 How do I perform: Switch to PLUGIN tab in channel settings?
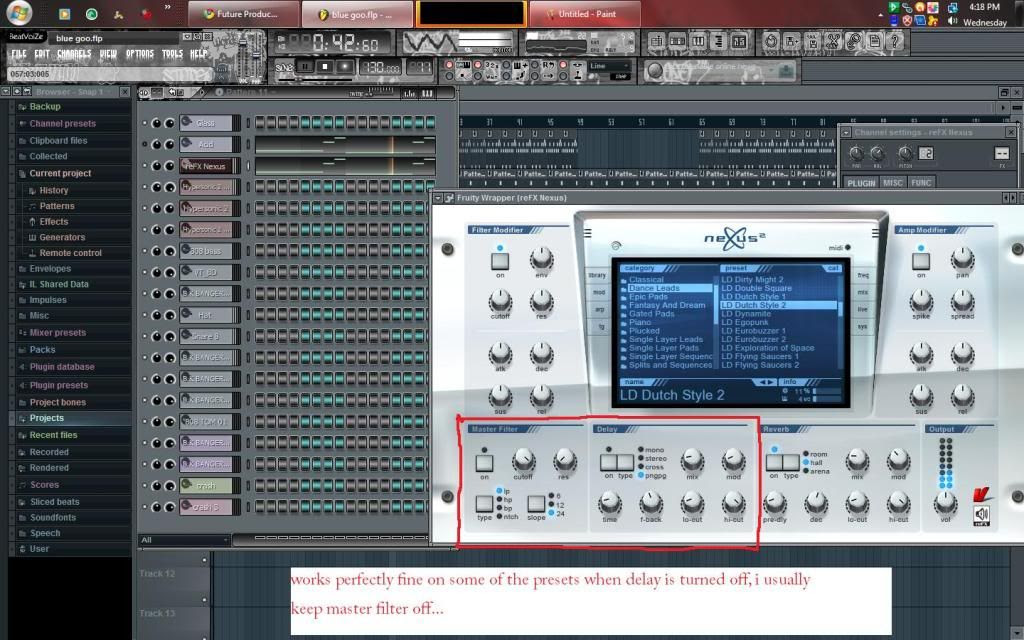click(861, 183)
